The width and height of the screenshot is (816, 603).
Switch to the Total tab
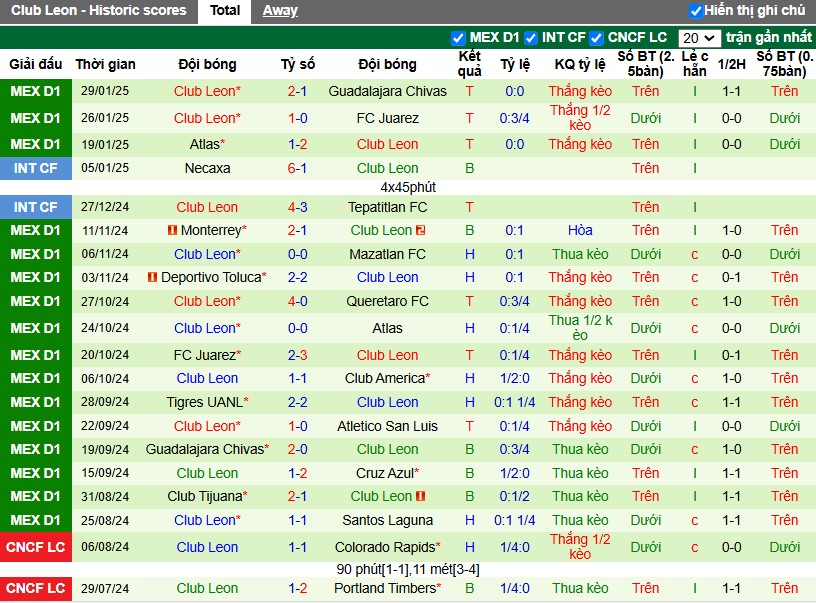click(x=225, y=10)
